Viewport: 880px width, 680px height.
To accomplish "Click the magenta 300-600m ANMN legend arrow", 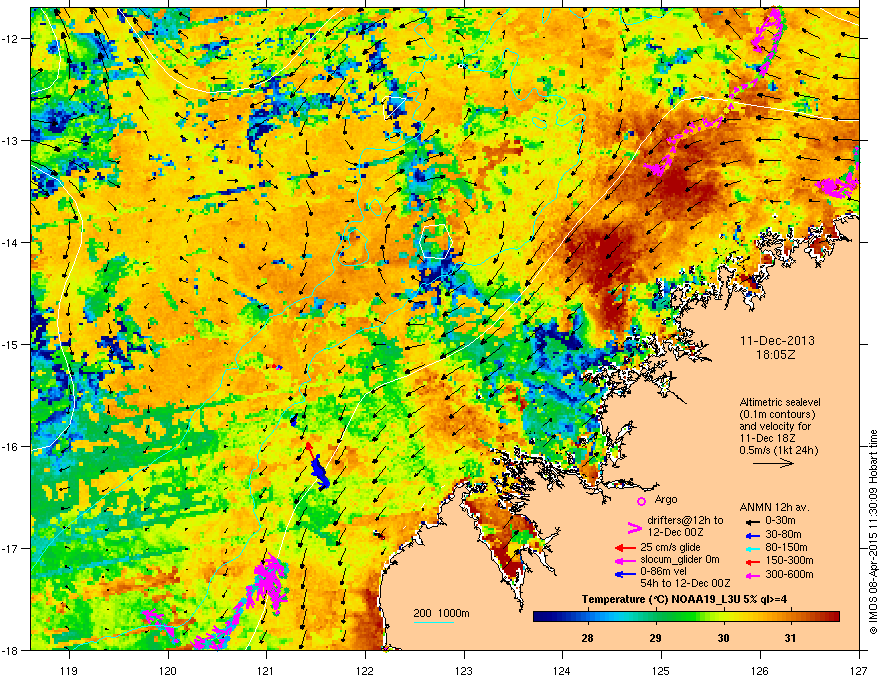I will (753, 575).
